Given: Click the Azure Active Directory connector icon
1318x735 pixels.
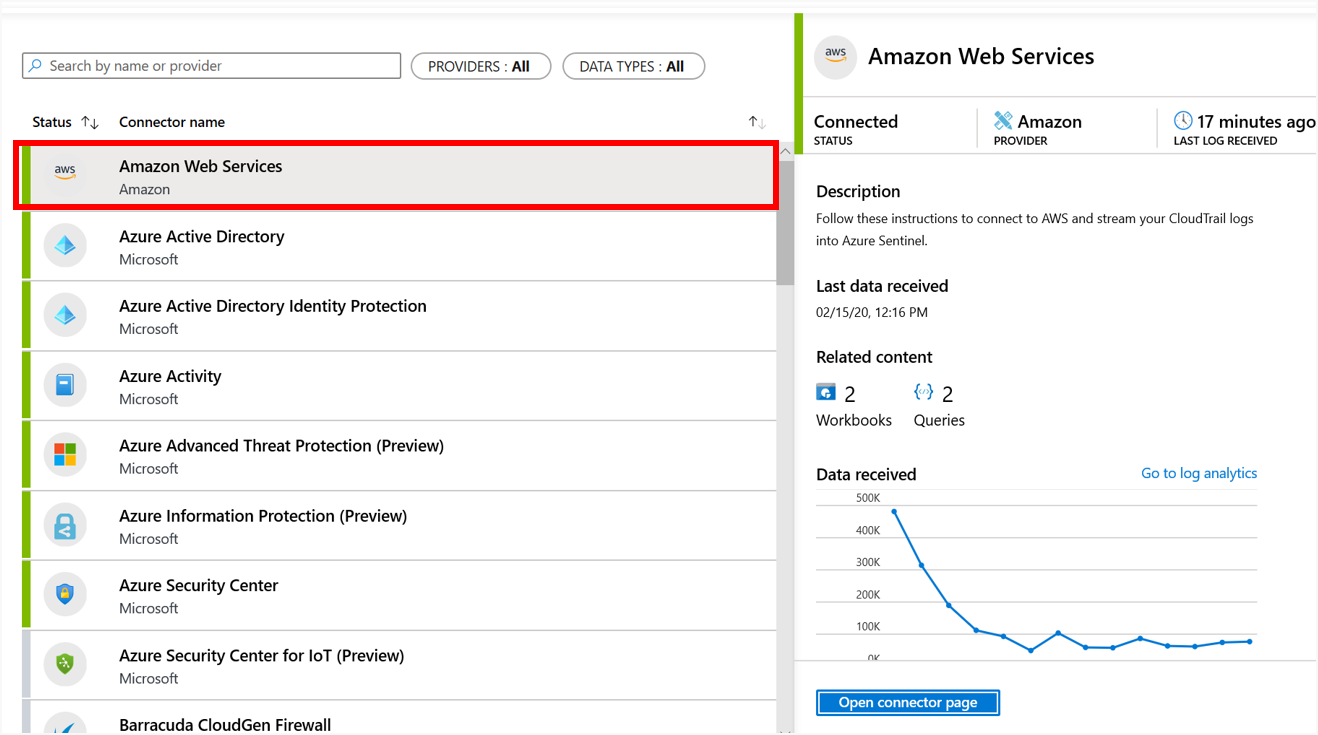Looking at the screenshot, I should 64,245.
